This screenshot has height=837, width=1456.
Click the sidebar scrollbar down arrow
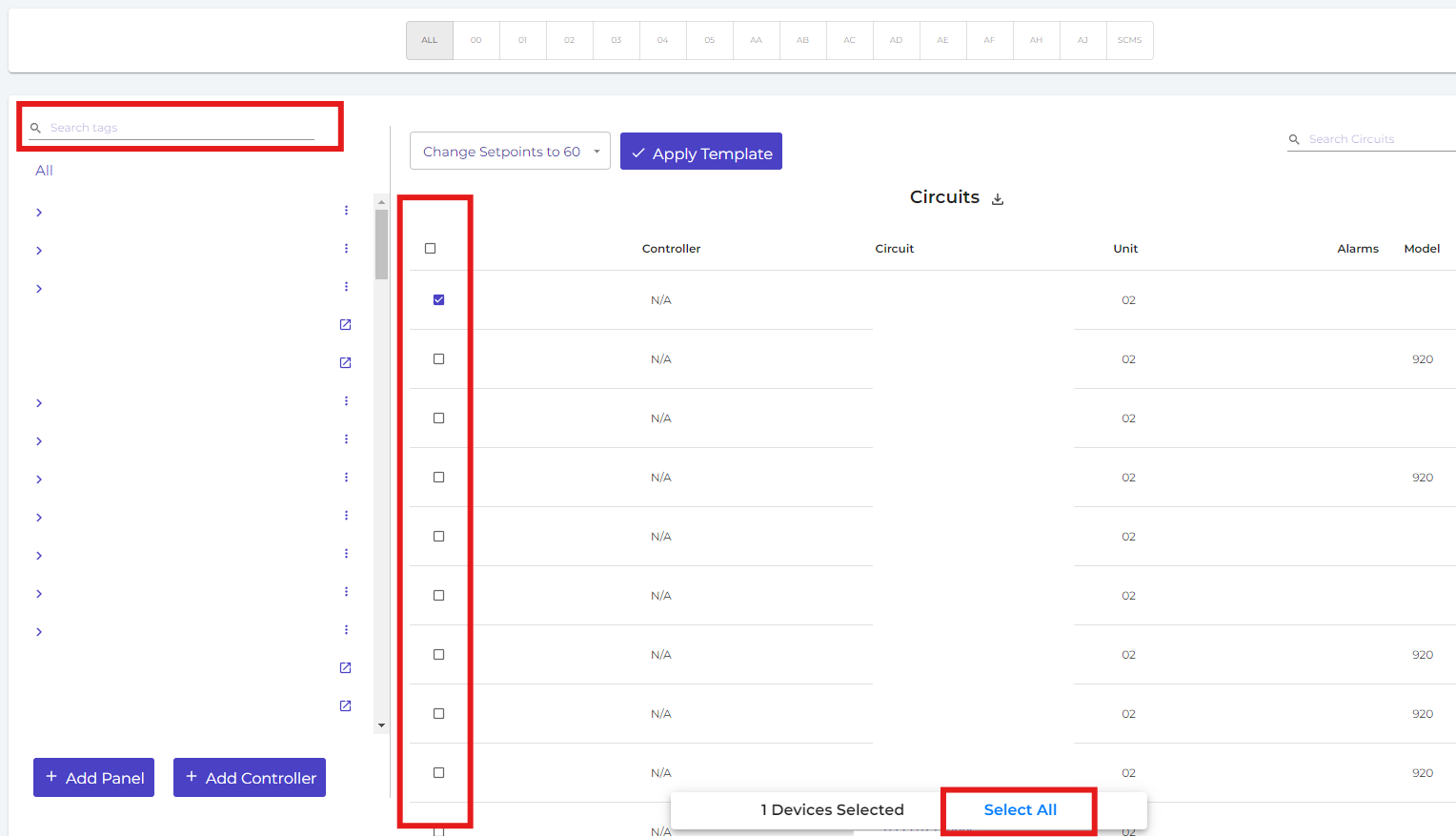click(x=381, y=725)
